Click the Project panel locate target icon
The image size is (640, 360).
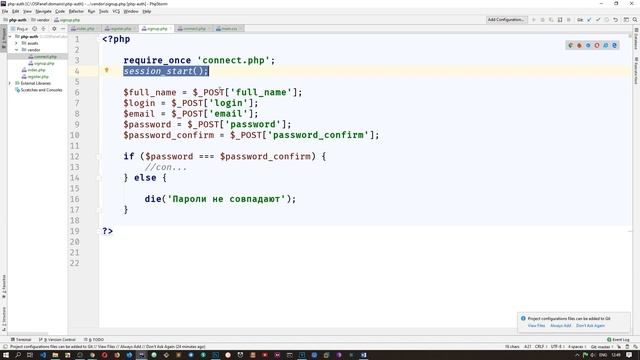34,29
